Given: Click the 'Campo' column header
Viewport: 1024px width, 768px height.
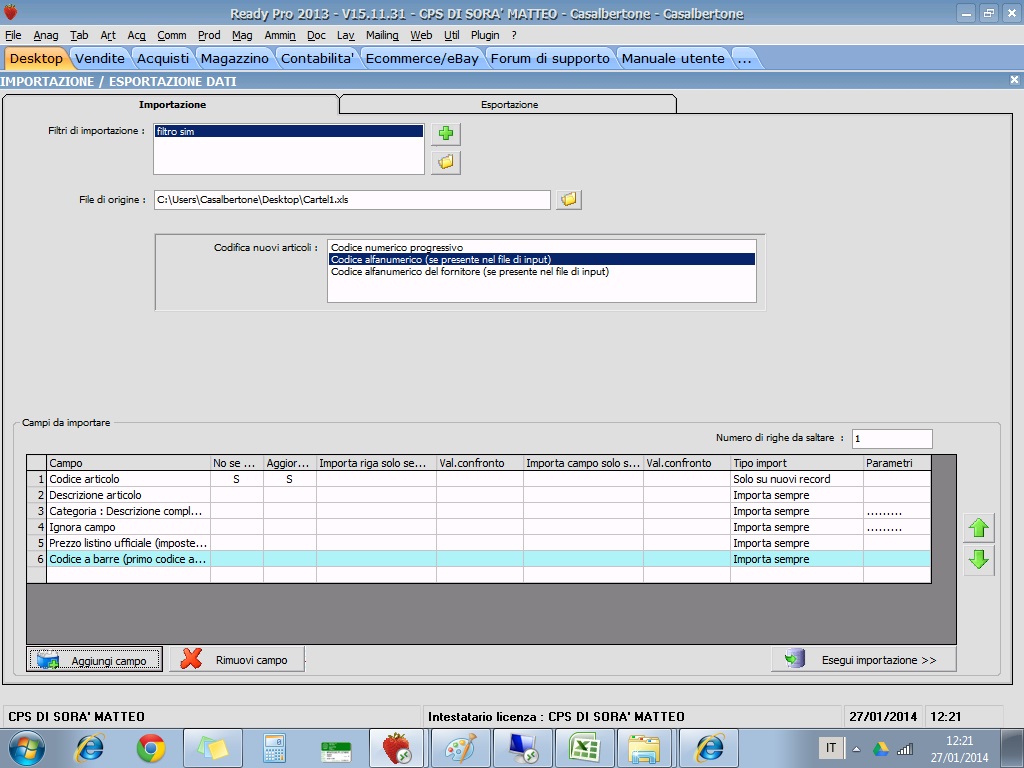Looking at the screenshot, I should point(129,463).
